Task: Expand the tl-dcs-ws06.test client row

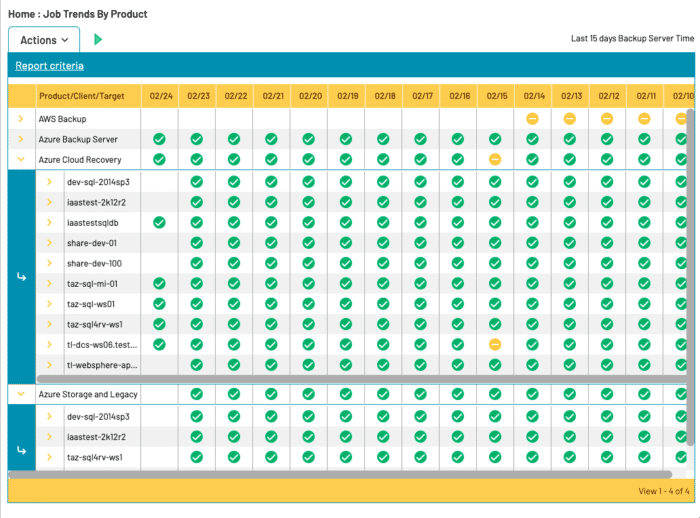Action: [50, 344]
